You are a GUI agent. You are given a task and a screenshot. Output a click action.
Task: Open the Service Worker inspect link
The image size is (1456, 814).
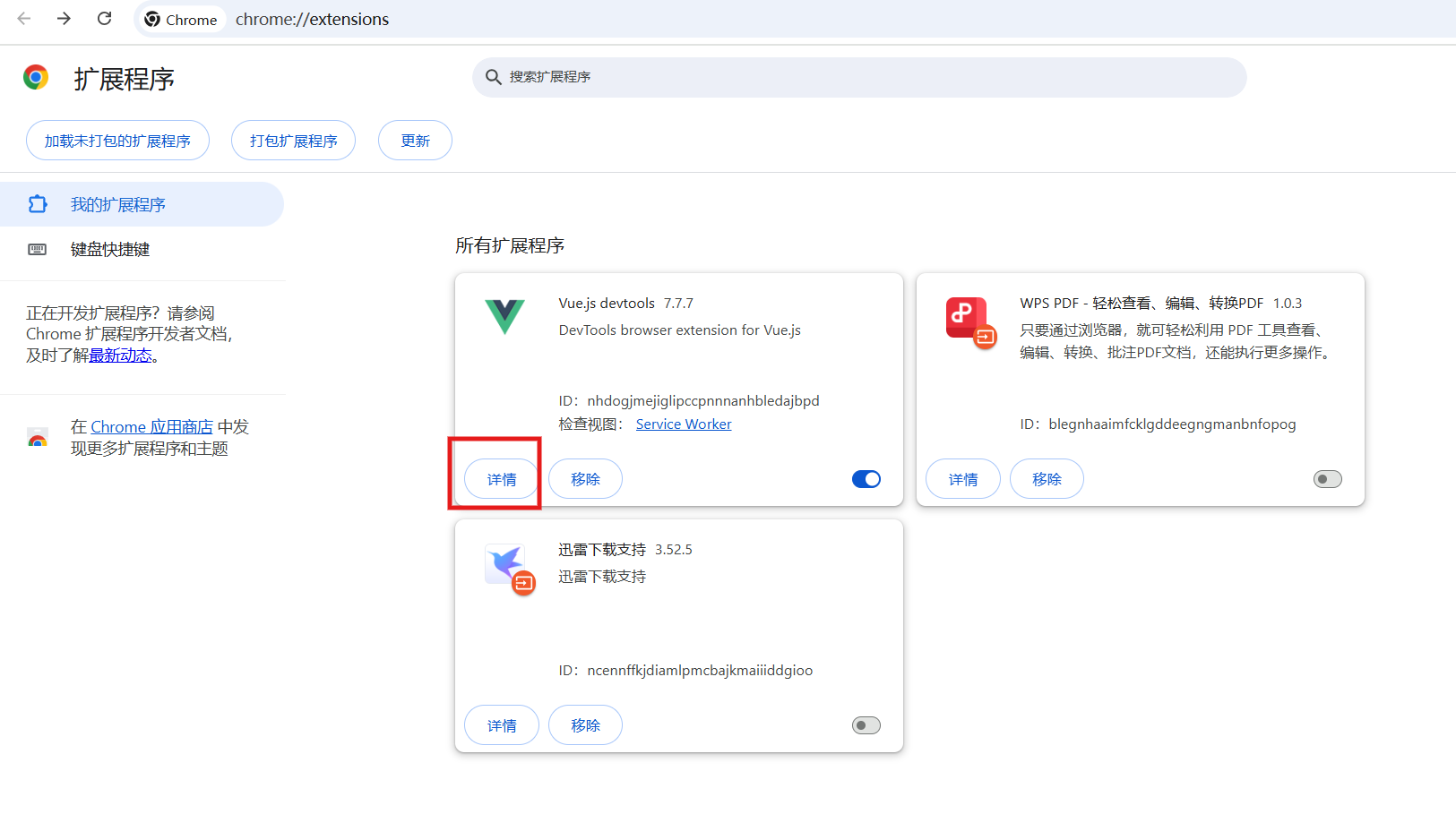click(x=684, y=424)
